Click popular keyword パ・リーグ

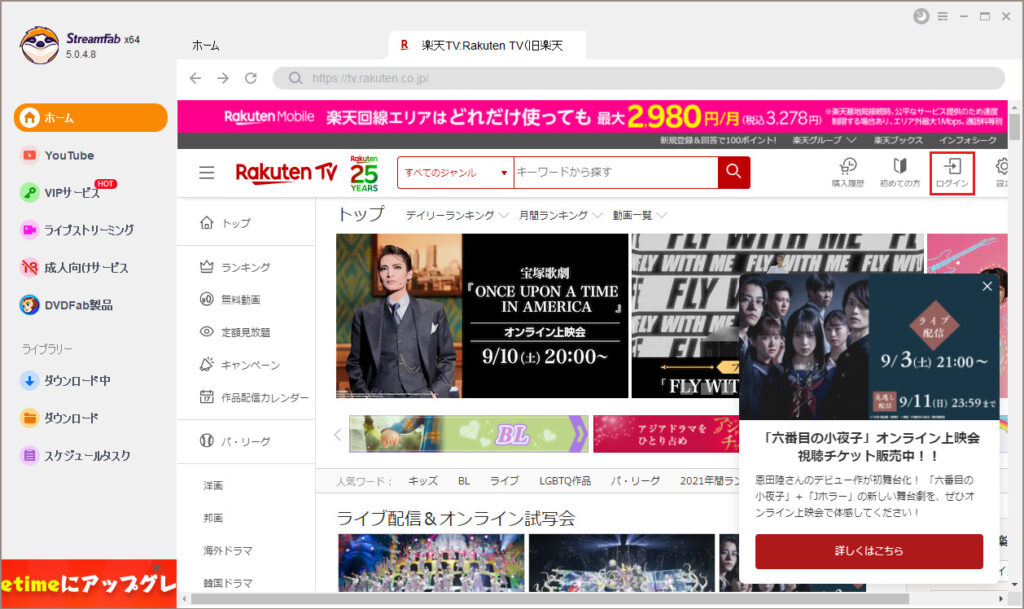pyautogui.click(x=635, y=481)
